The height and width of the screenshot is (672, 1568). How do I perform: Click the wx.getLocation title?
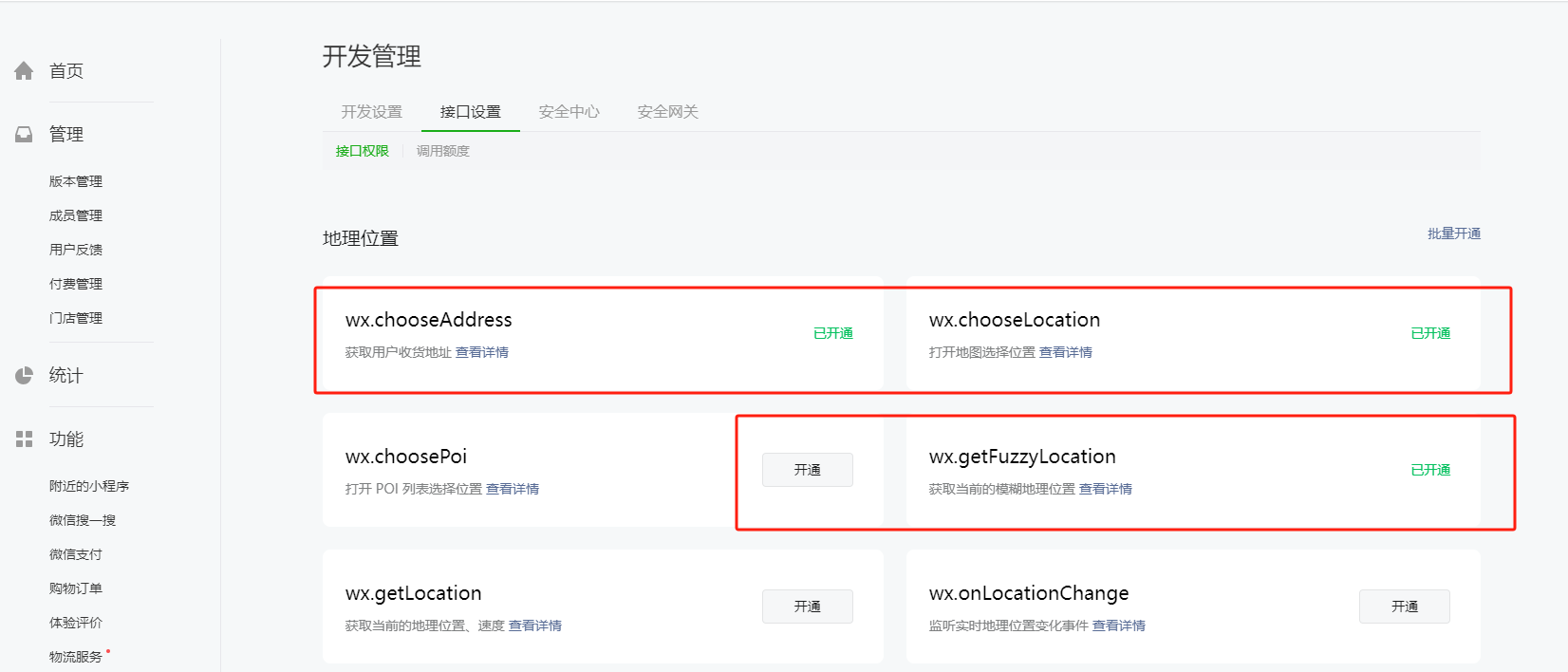pyautogui.click(x=414, y=594)
